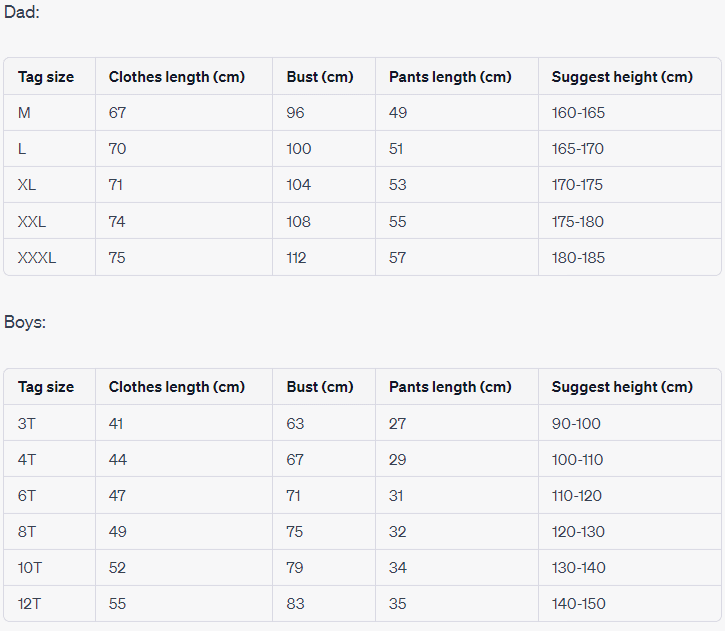Click the 180-185 suggested height cell

pyautogui.click(x=578, y=258)
